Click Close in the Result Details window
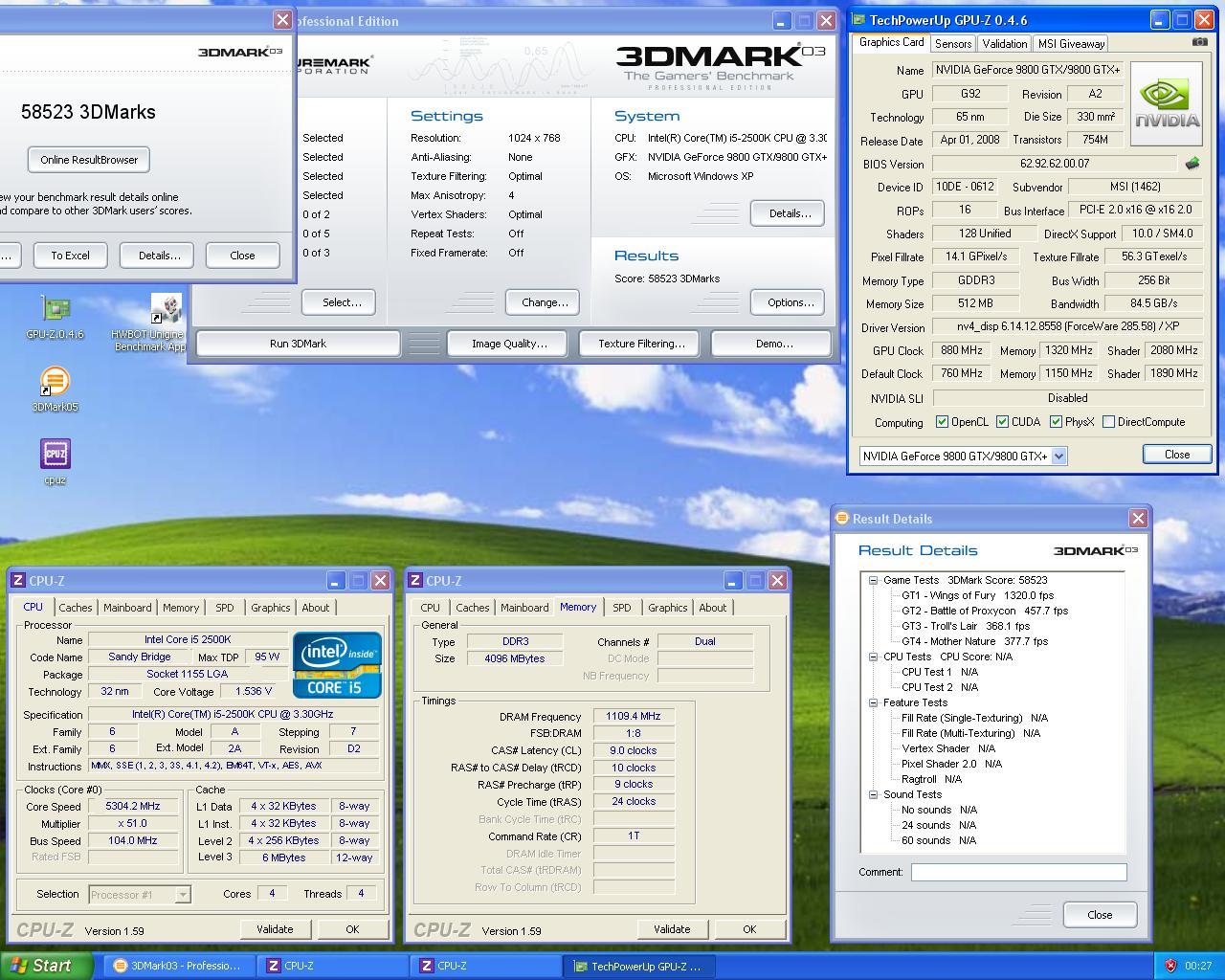The width and height of the screenshot is (1225, 980). (x=1100, y=915)
